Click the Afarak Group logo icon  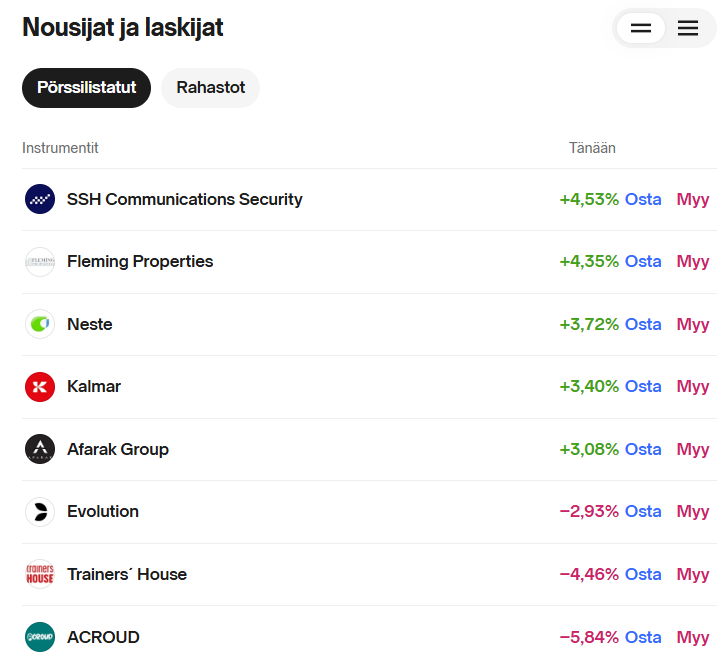point(40,449)
